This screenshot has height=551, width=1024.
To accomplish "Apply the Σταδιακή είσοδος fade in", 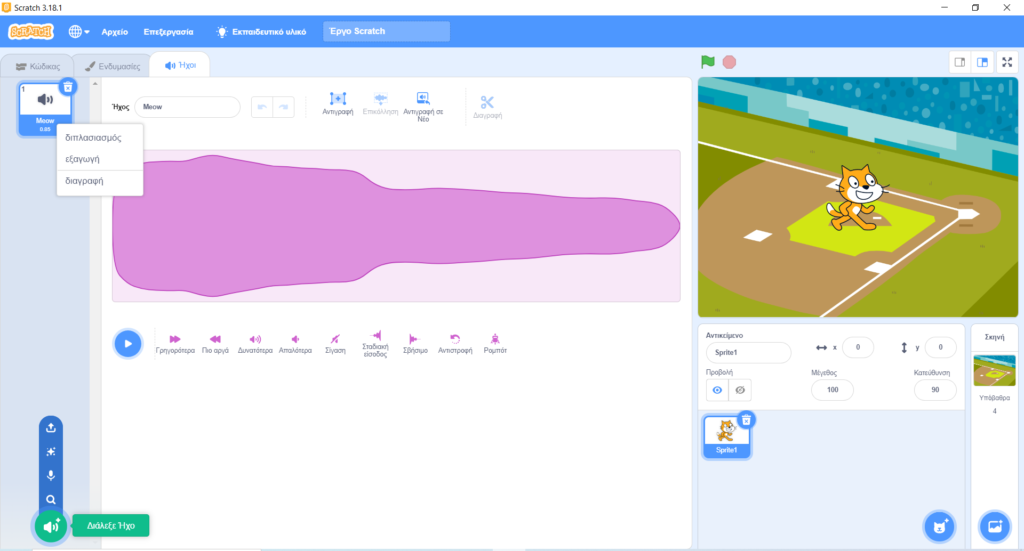I will [376, 344].
